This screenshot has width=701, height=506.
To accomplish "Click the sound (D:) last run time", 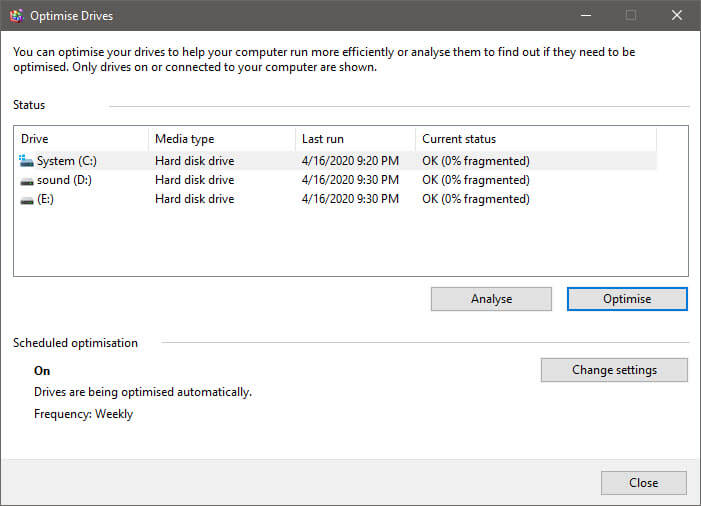I will point(350,180).
